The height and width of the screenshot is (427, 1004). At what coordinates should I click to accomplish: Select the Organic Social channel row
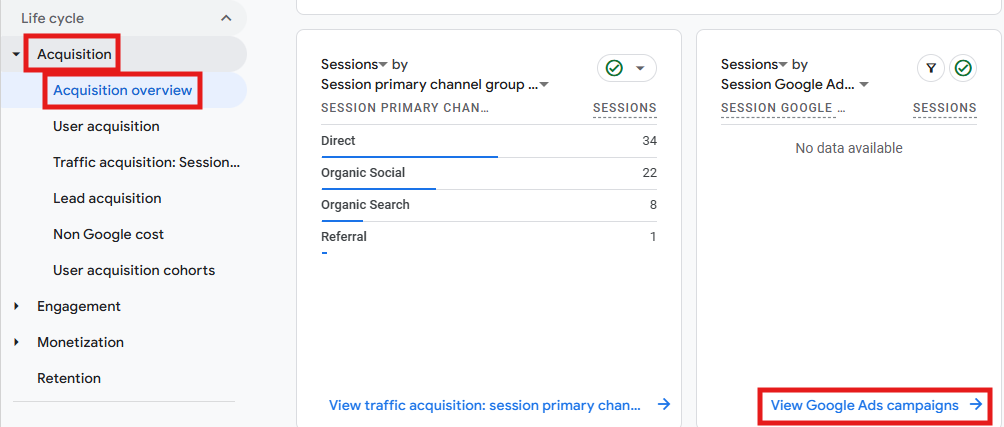tap(489, 173)
